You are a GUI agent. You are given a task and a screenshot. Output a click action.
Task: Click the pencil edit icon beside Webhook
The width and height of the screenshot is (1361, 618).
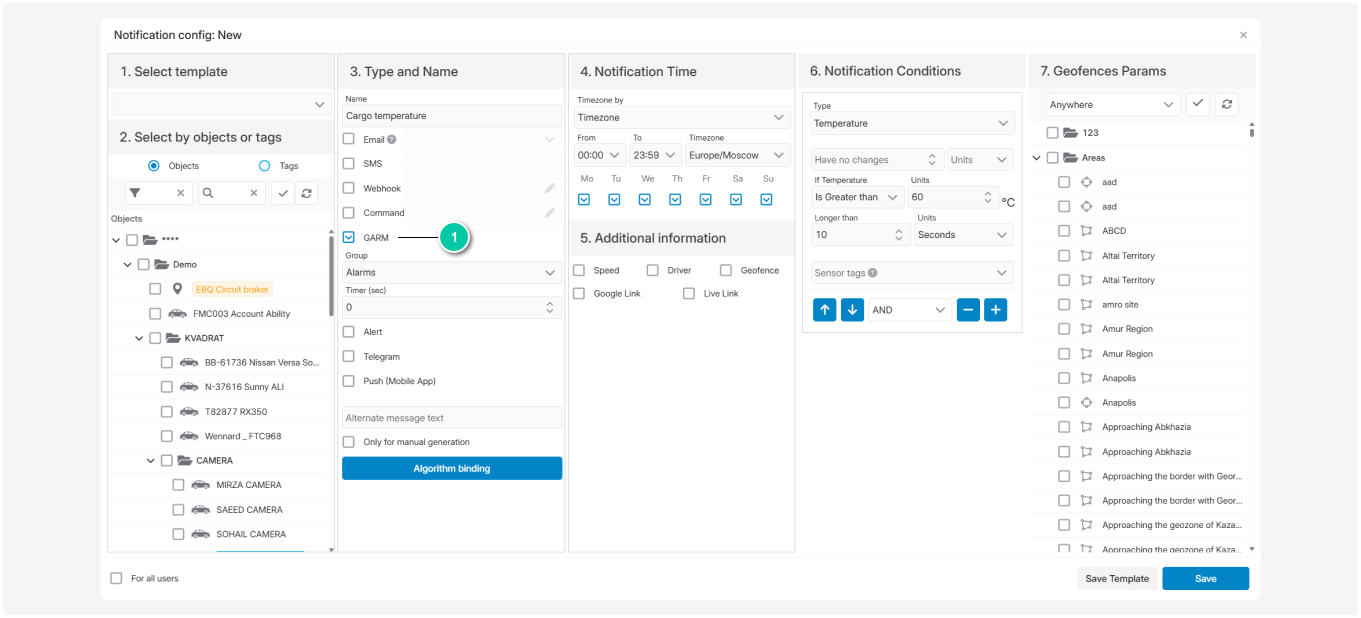pyautogui.click(x=550, y=188)
